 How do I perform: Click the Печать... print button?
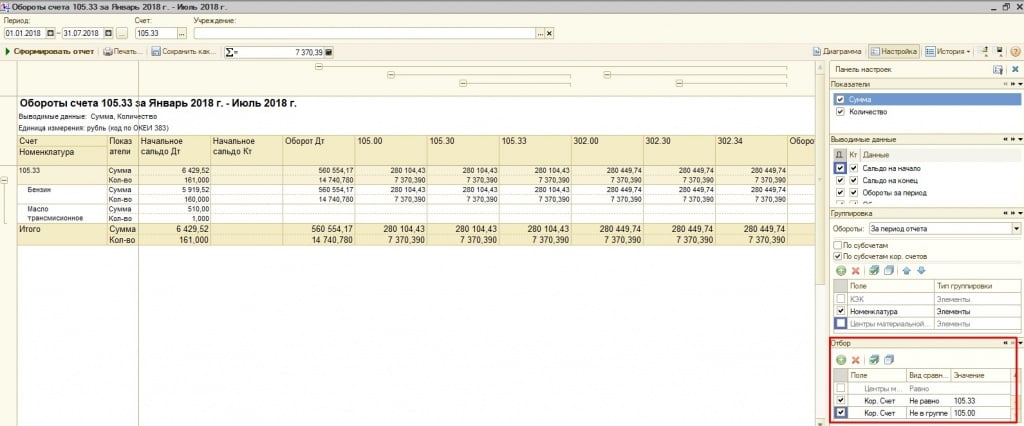coord(123,52)
